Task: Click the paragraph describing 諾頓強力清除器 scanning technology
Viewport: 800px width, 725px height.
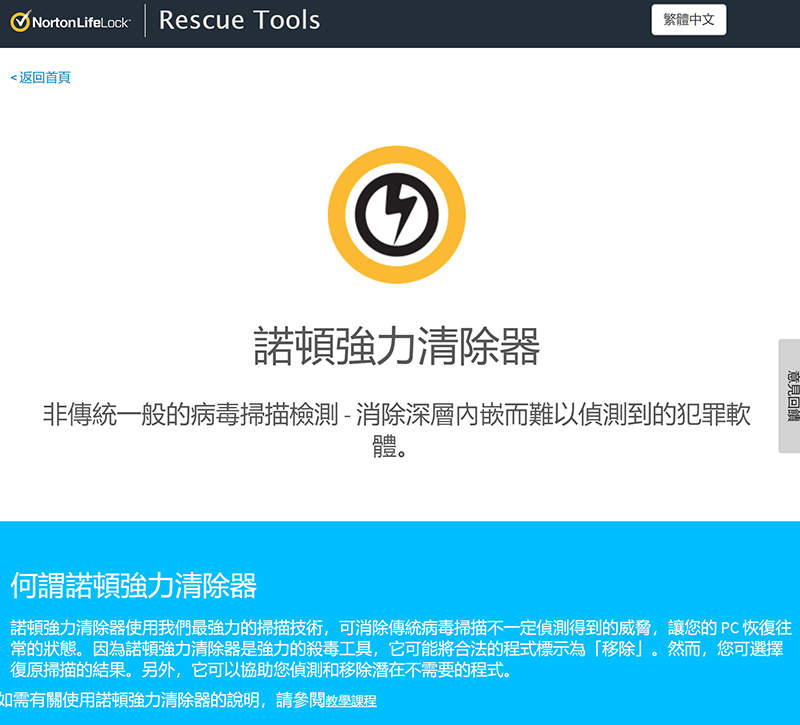Action: 400,649
